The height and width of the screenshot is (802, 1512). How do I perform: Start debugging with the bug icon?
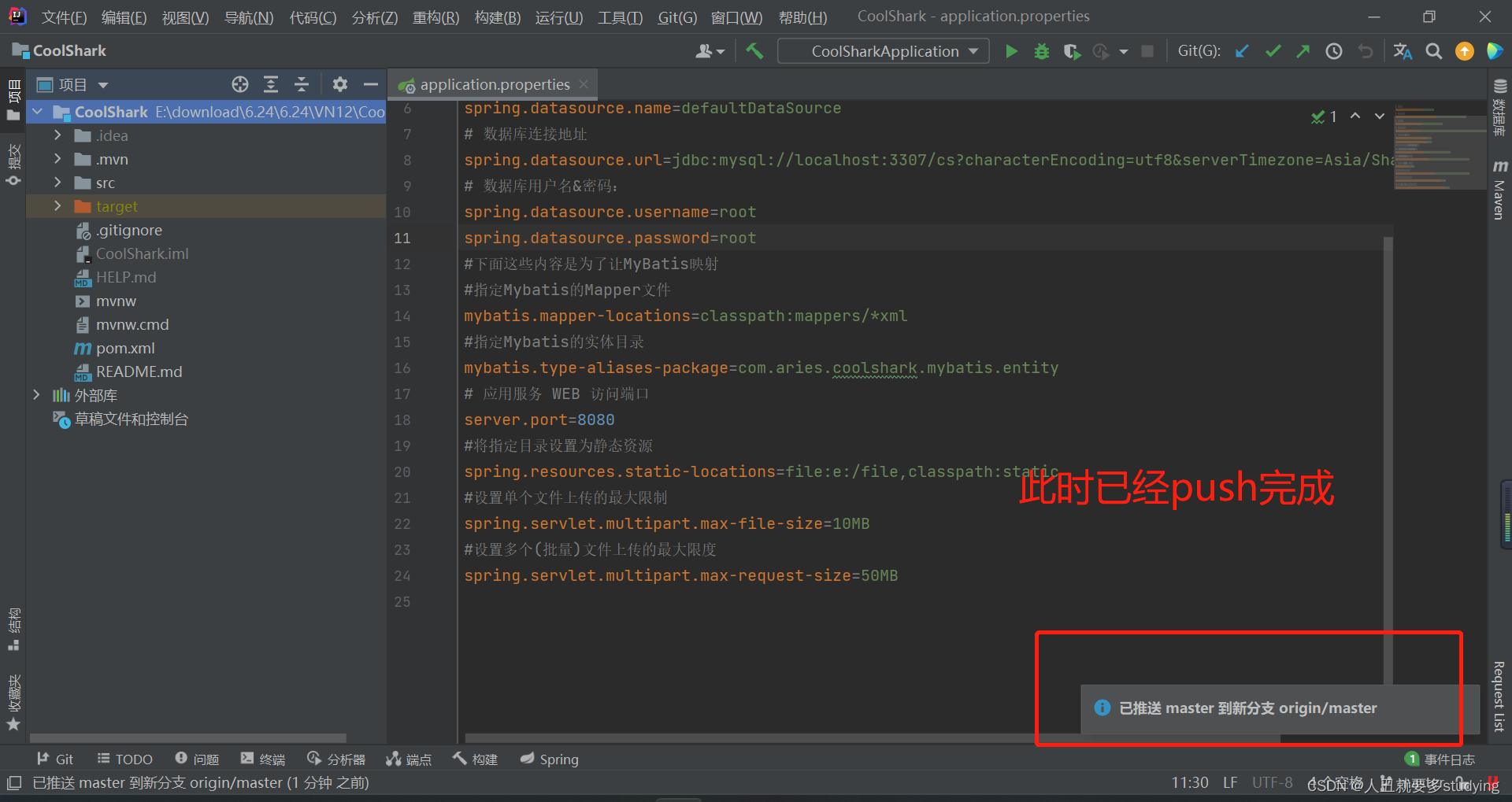(1041, 51)
